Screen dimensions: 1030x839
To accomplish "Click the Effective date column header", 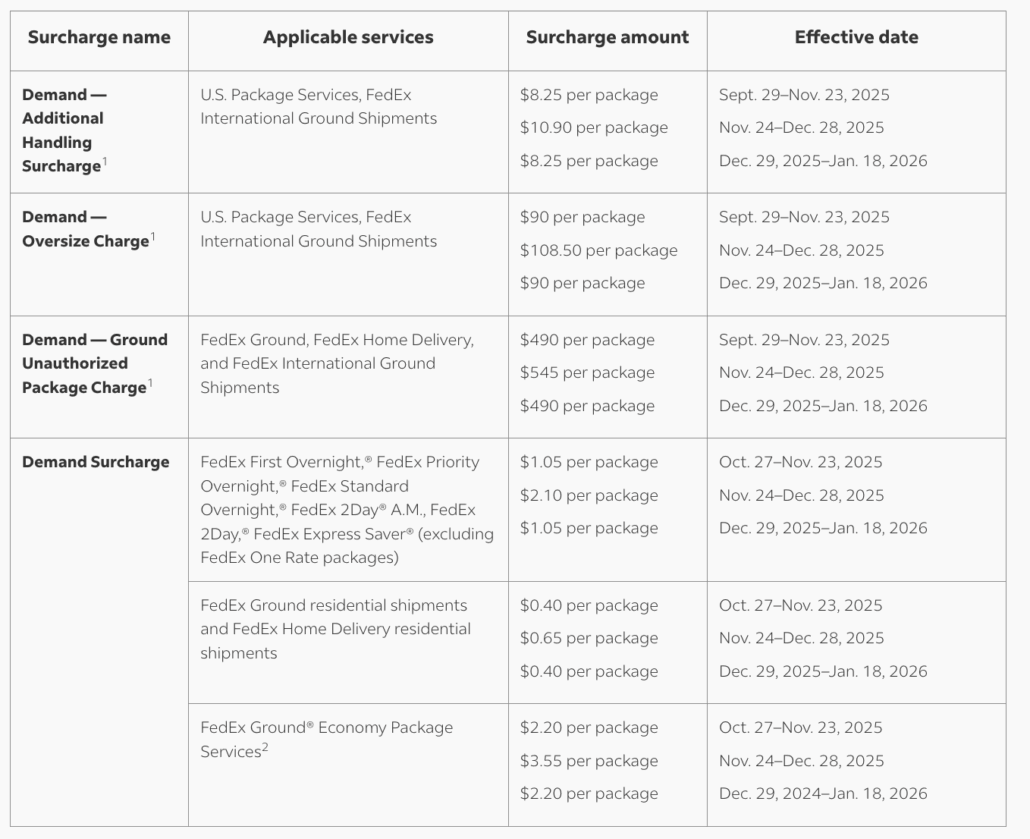I will pyautogui.click(x=856, y=38).
